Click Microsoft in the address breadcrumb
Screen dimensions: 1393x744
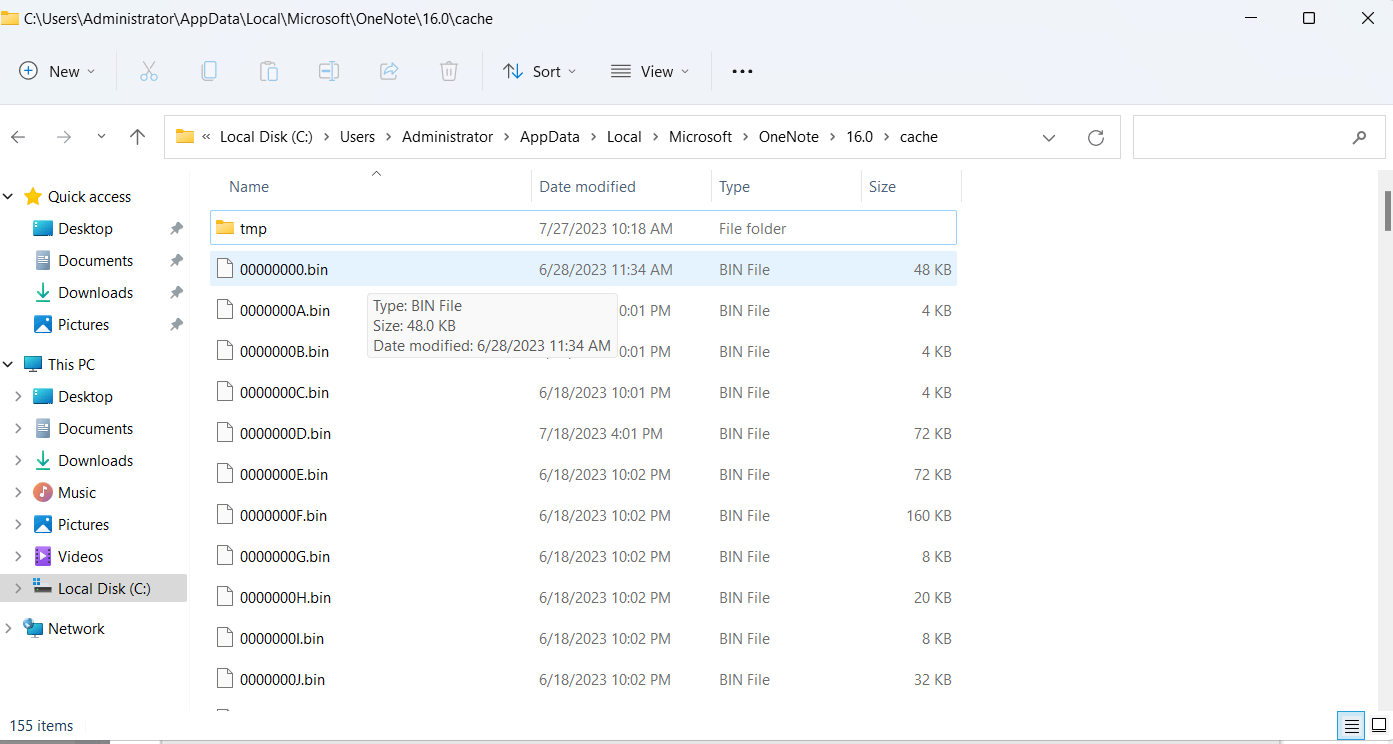(x=700, y=137)
